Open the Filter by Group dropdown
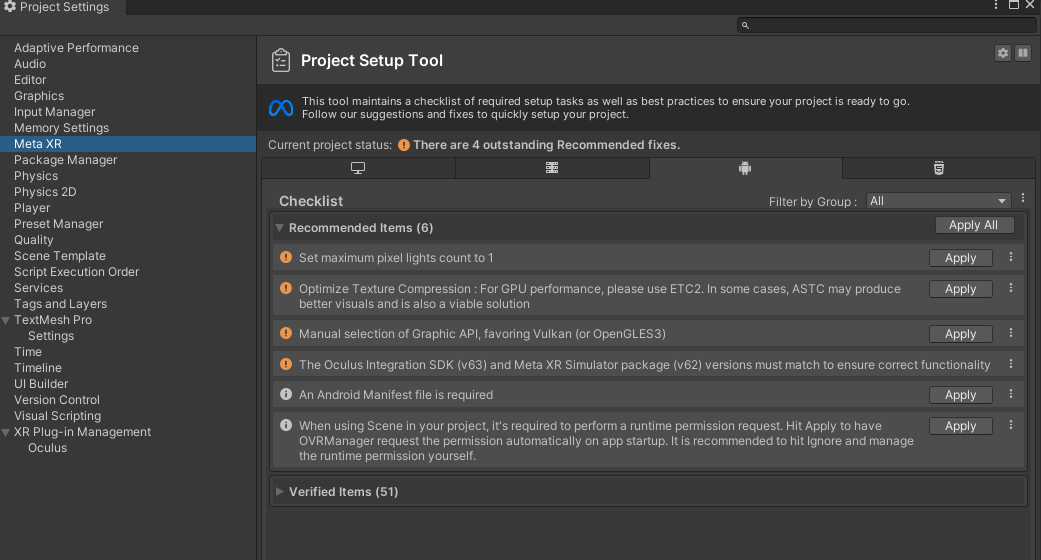This screenshot has width=1041, height=560. (x=938, y=201)
